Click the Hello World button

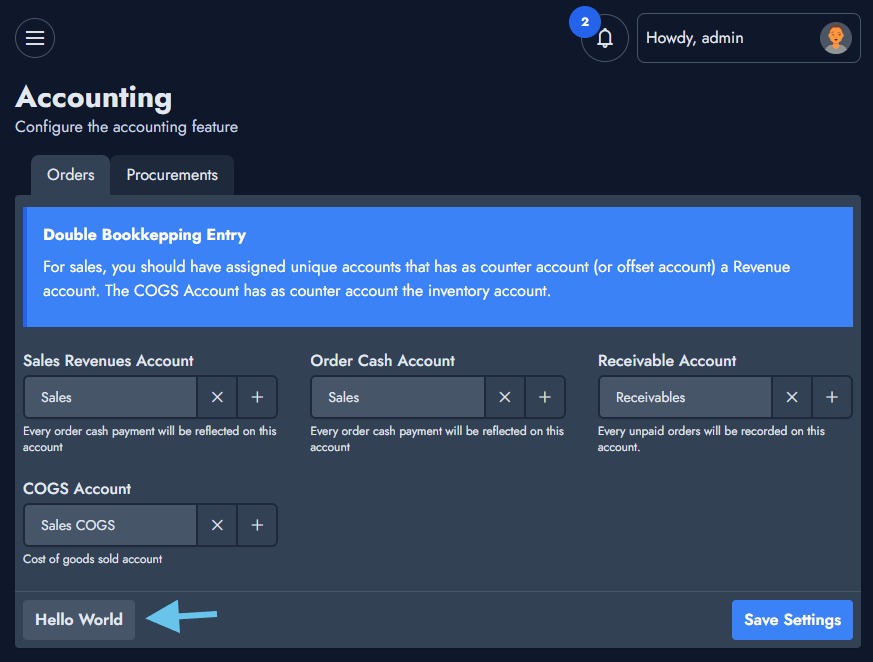(x=79, y=620)
